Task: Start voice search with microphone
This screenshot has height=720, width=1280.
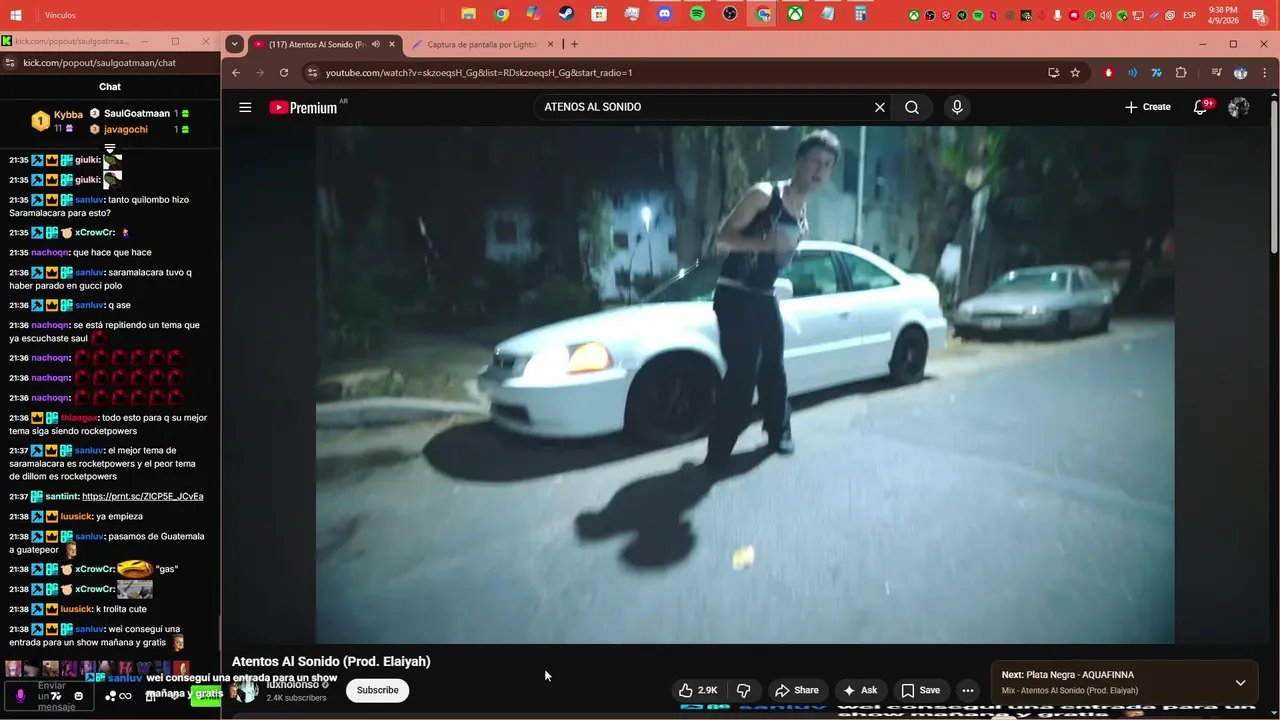Action: pos(957,107)
